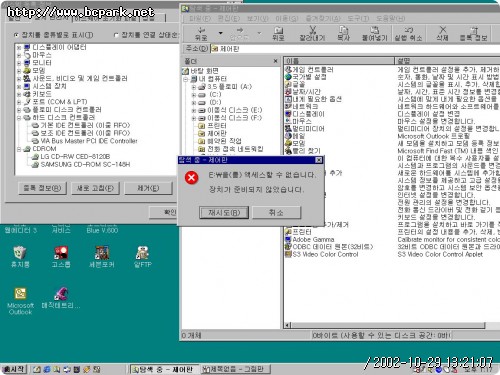Viewport: 500px width, 375px height.
Task: Open the 게임 컨트롤러 control panel icon
Action: pyautogui.click(x=288, y=70)
